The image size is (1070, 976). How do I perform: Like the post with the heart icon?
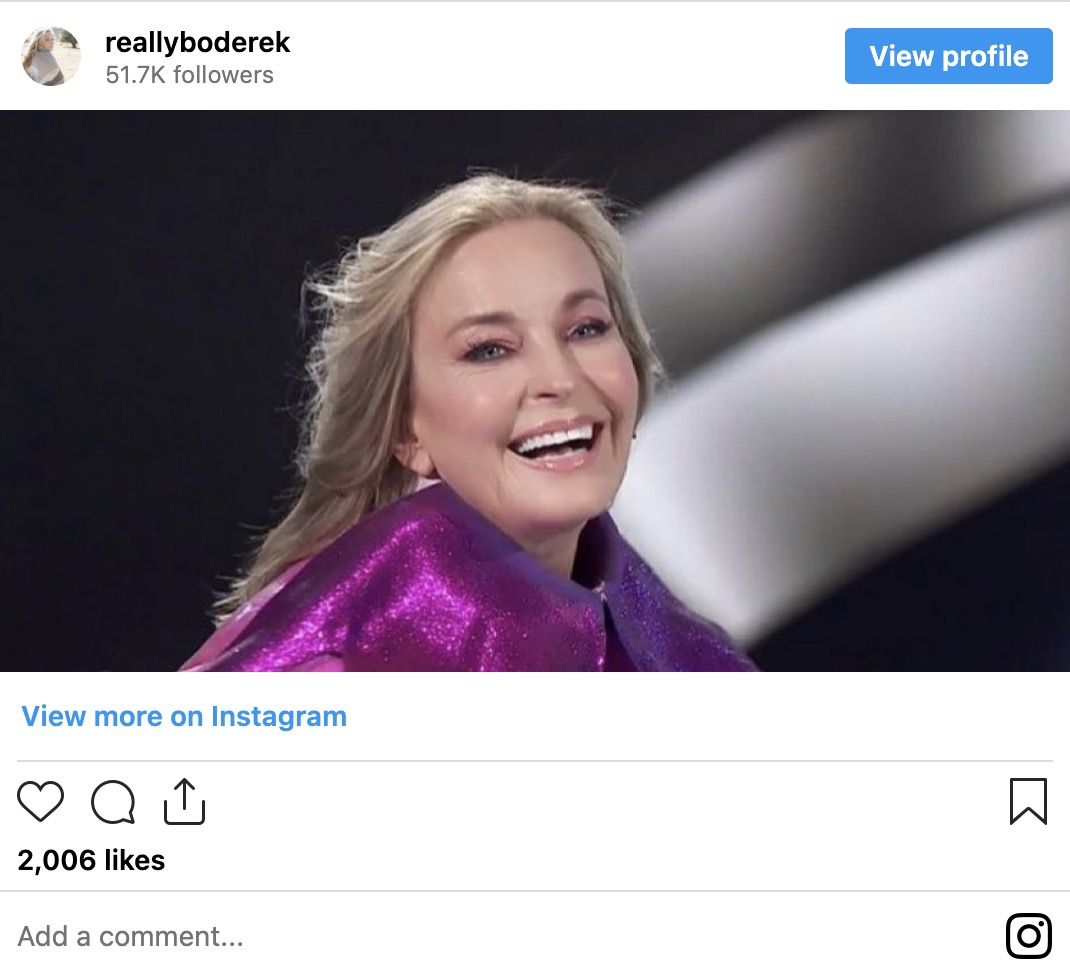(x=40, y=801)
